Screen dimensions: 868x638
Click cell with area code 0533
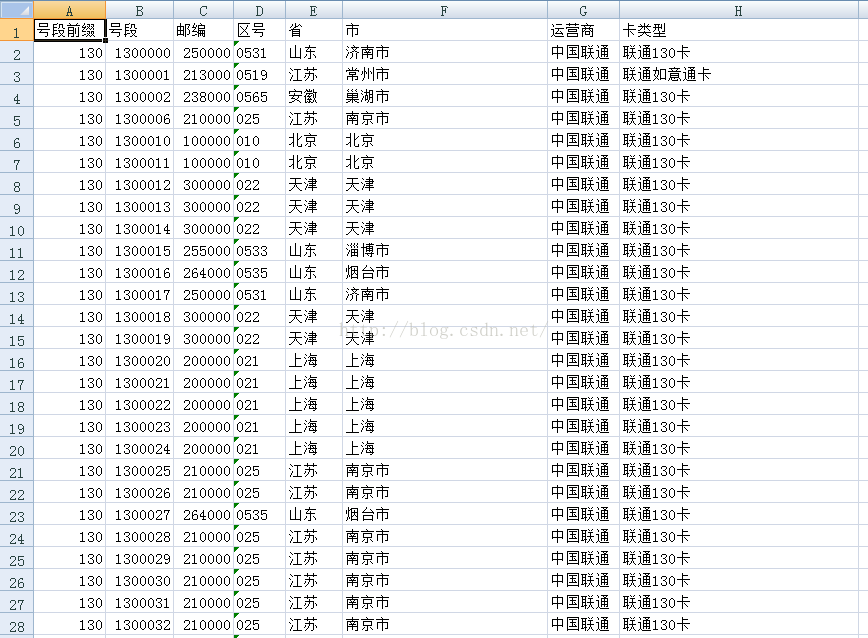[260, 251]
